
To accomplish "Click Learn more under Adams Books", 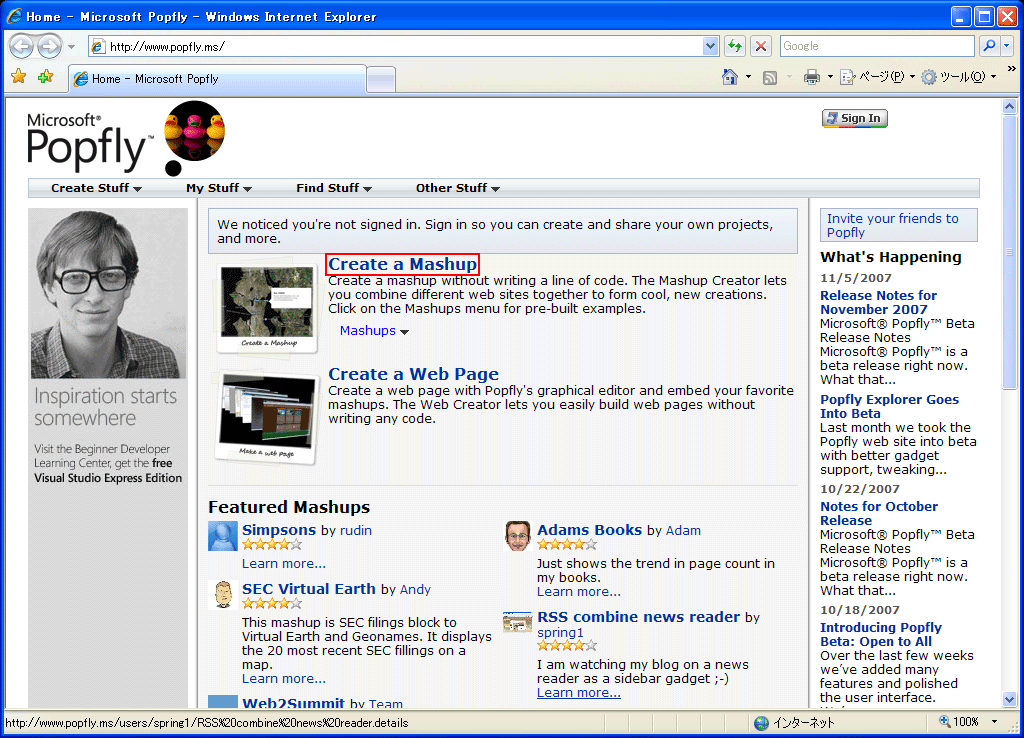I will [579, 592].
